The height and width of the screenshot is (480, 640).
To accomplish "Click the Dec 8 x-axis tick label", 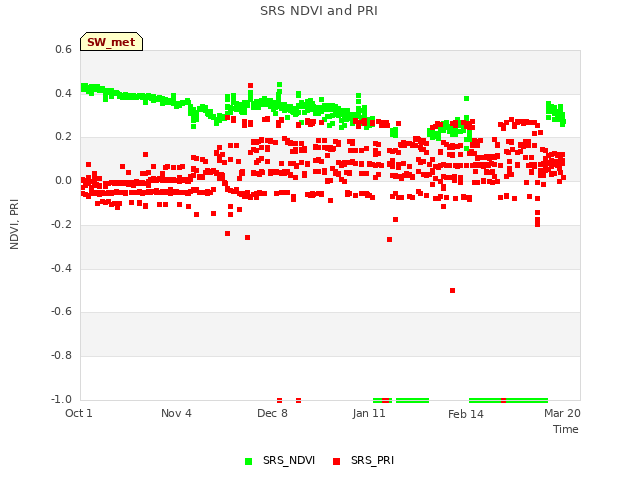I will (272, 413).
